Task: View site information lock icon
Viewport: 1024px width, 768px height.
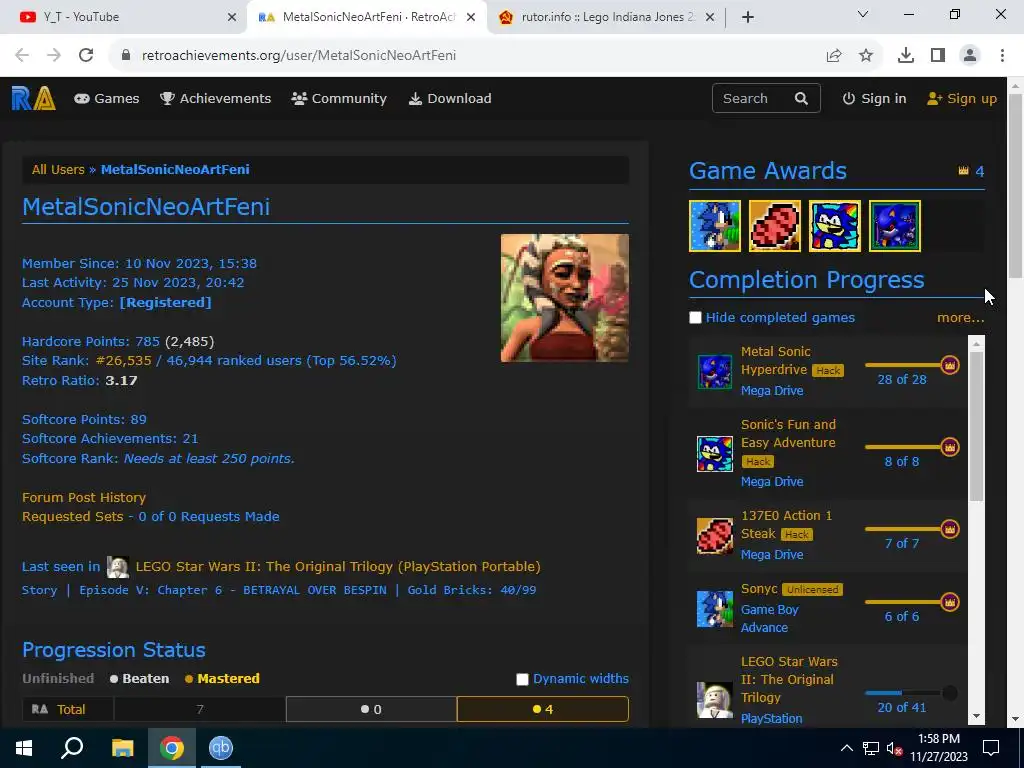Action: tap(126, 56)
